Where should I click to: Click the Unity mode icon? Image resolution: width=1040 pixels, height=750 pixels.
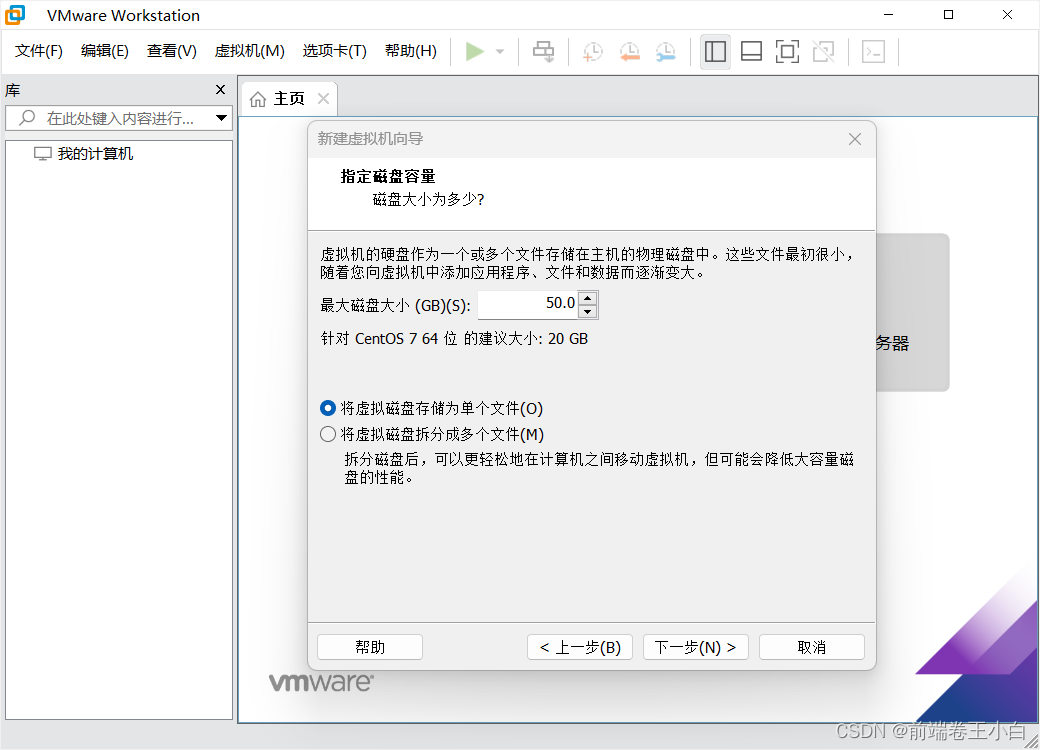823,52
